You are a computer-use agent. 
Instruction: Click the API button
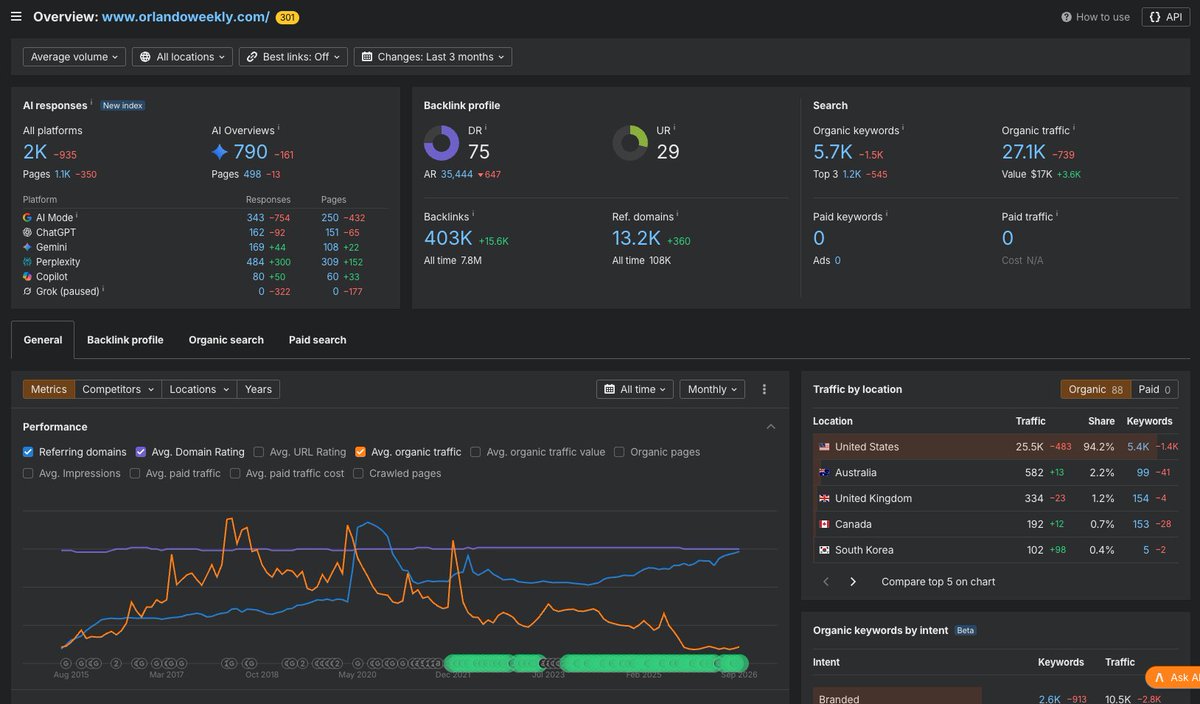[x=1166, y=17]
